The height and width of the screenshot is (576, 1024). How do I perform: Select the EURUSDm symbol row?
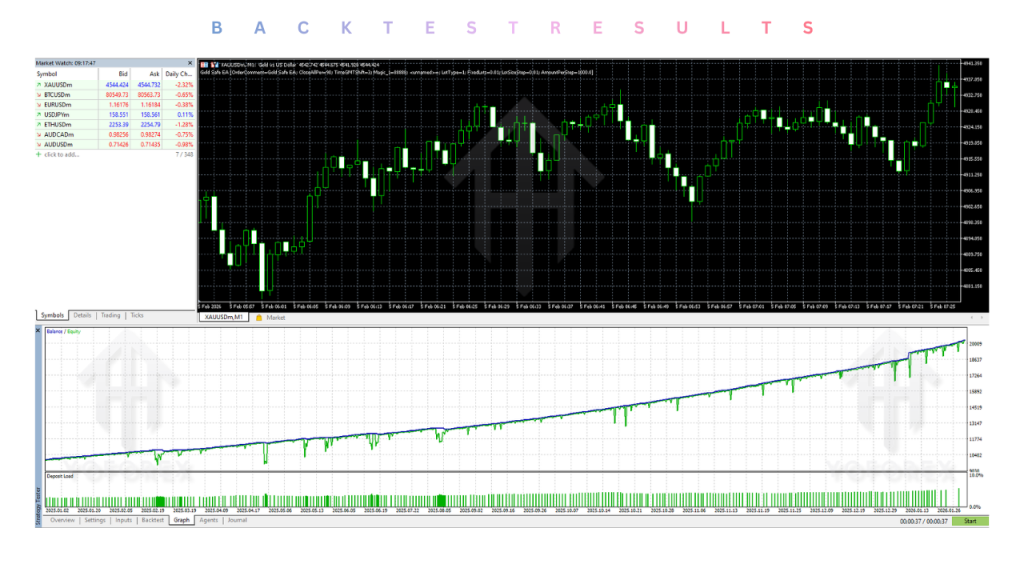coord(115,104)
